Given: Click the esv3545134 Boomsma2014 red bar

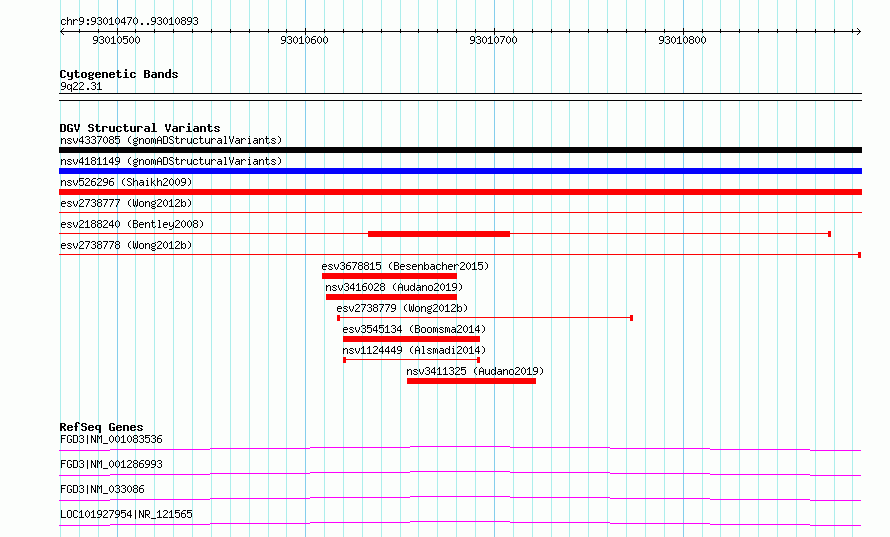Looking at the screenshot, I should [x=411, y=339].
